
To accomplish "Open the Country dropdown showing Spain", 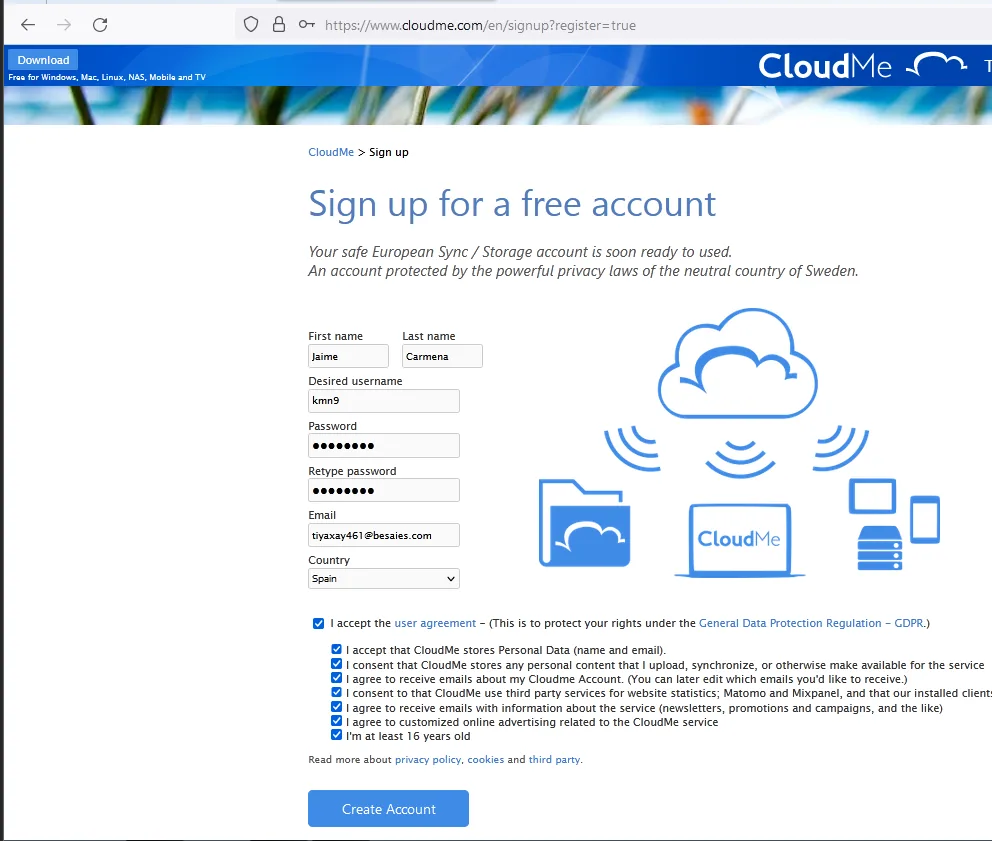I will tap(383, 578).
